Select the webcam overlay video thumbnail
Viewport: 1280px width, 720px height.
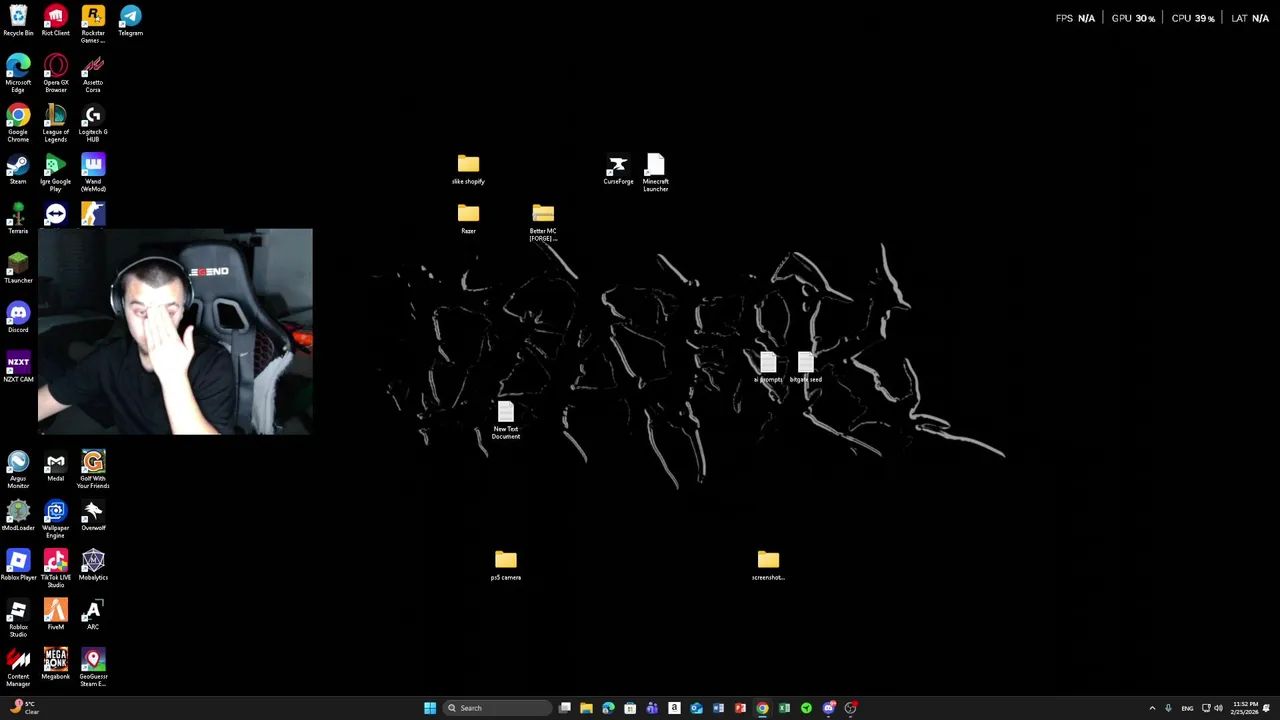click(x=175, y=331)
